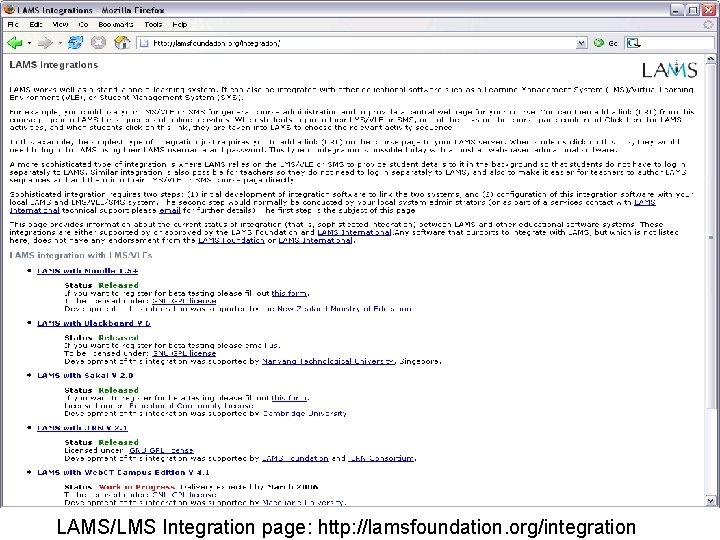Click the page icon in address bar
Image resolution: width=720 pixels, height=540 pixels.
point(144,43)
